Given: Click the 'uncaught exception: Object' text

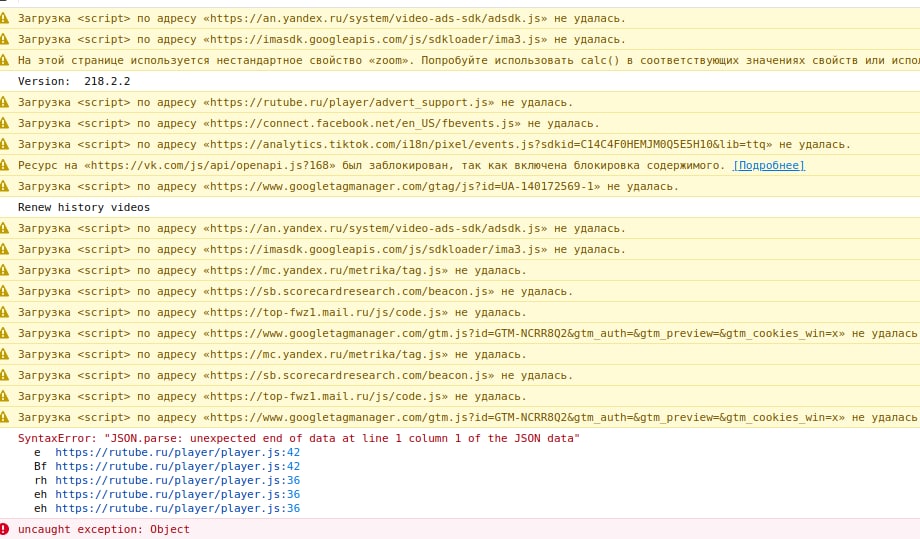Looking at the screenshot, I should (104, 529).
